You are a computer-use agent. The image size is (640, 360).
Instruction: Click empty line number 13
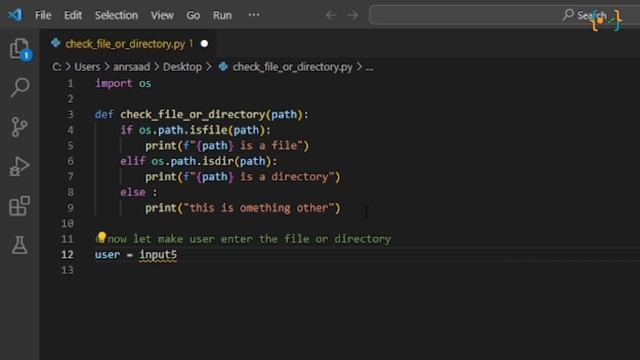(x=67, y=270)
